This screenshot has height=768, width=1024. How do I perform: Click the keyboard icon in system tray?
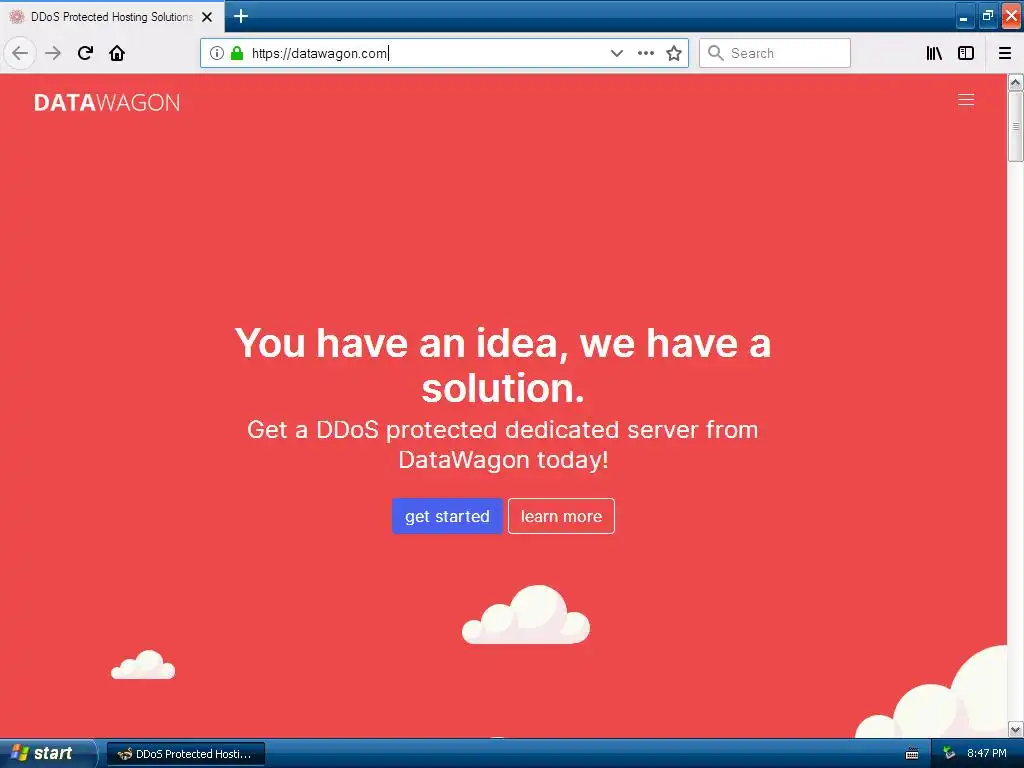pos(912,754)
